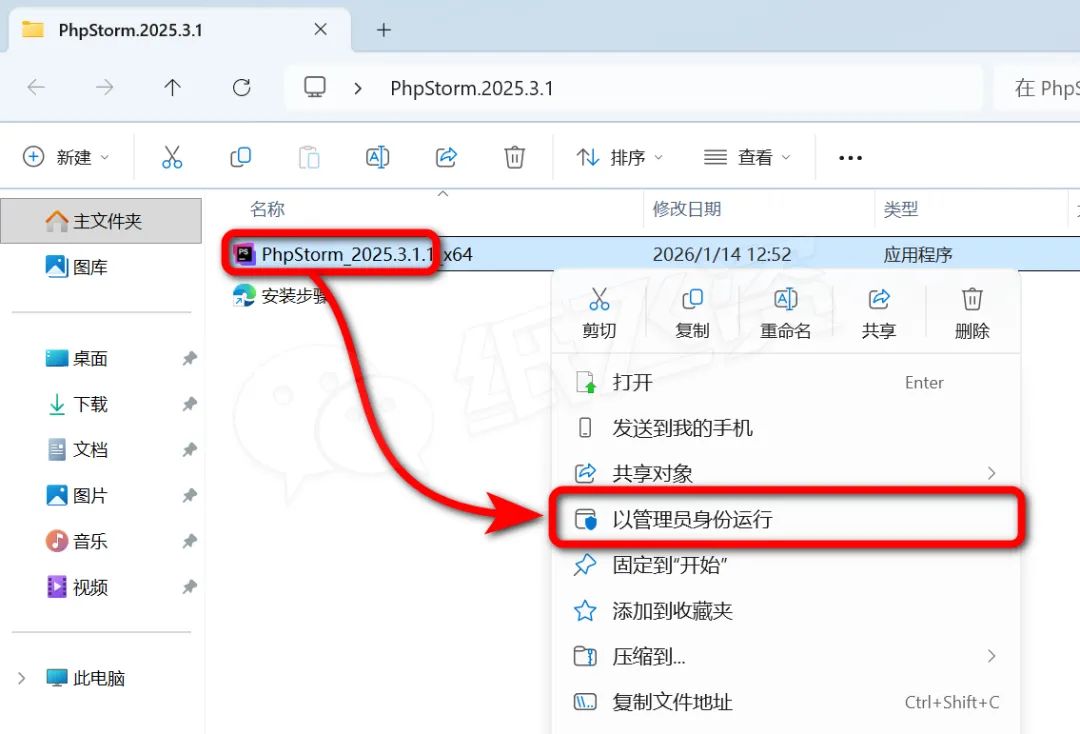
Task: Close the PhpStorm.2025.3.1 tab
Action: pyautogui.click(x=320, y=30)
